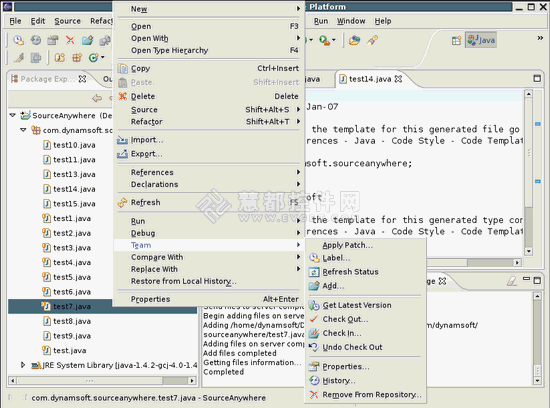This screenshot has width=550, height=408.
Task: Open the Declarations submenu
Action: [209, 184]
